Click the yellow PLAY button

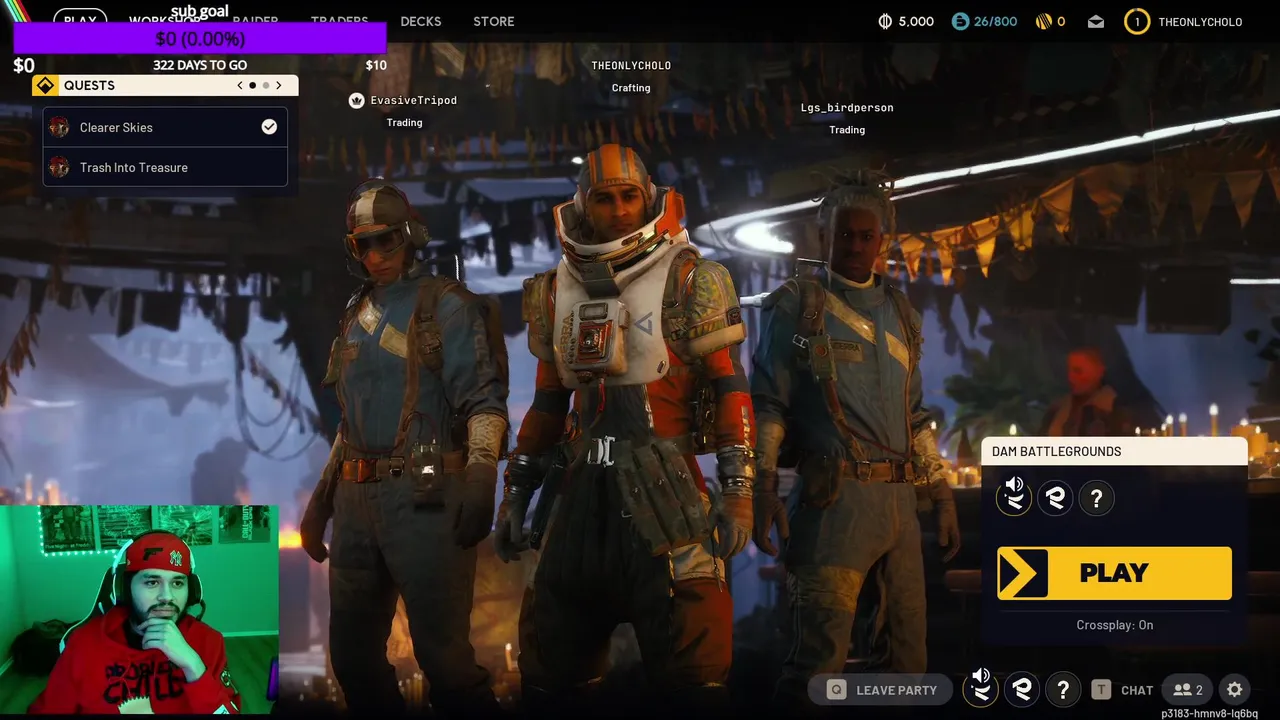click(x=1114, y=573)
